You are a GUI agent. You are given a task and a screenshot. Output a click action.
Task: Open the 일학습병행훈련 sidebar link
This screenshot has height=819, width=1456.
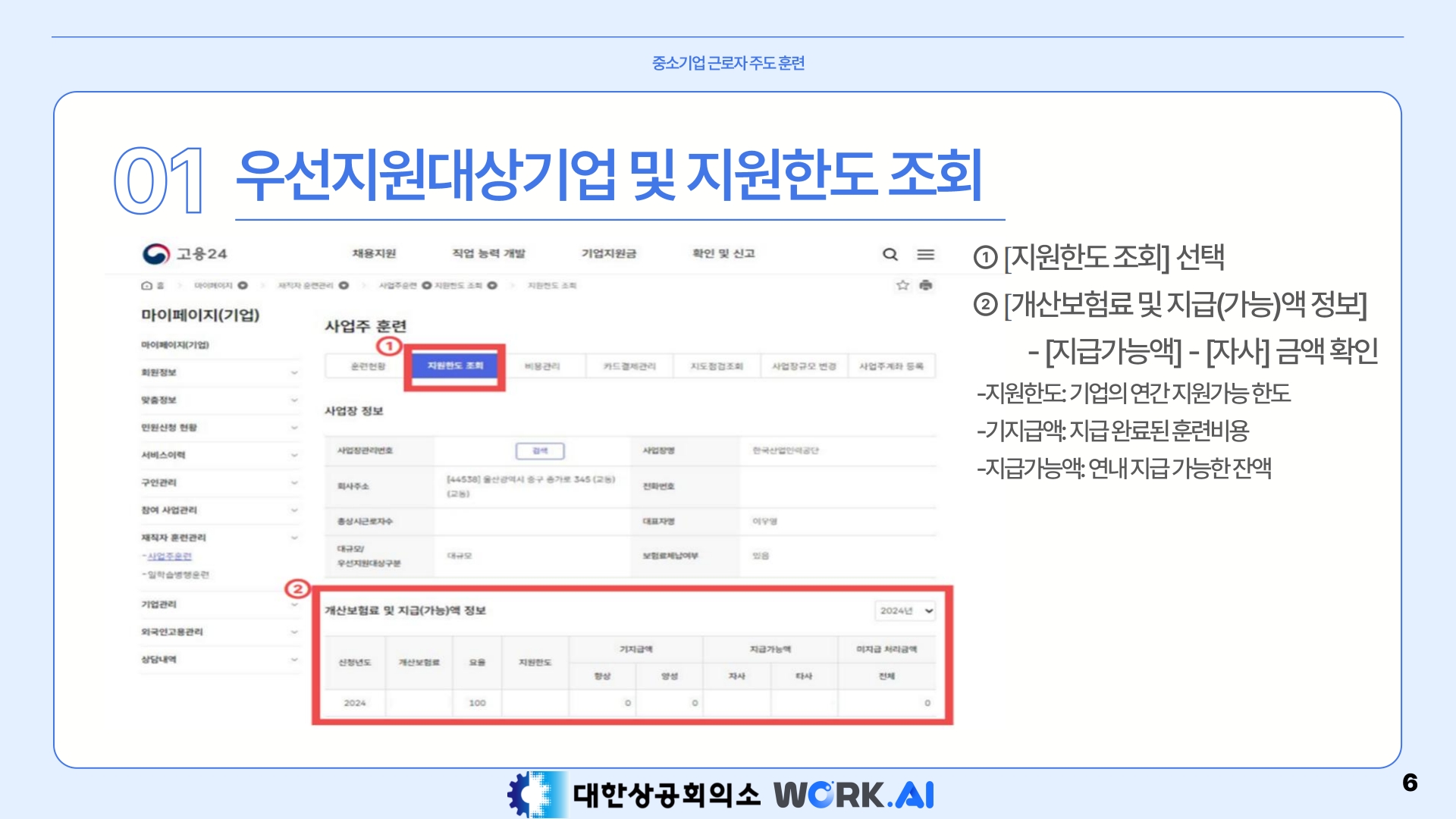coord(177,575)
